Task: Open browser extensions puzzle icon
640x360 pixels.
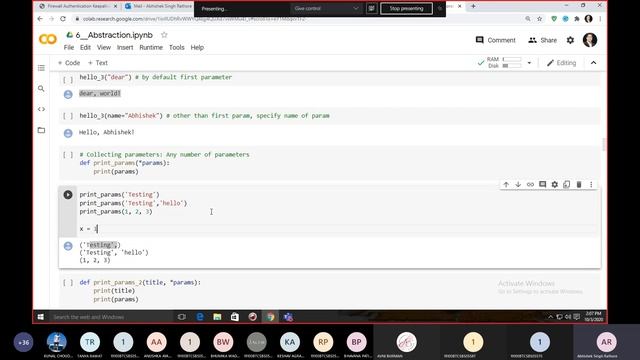Action: point(577,19)
